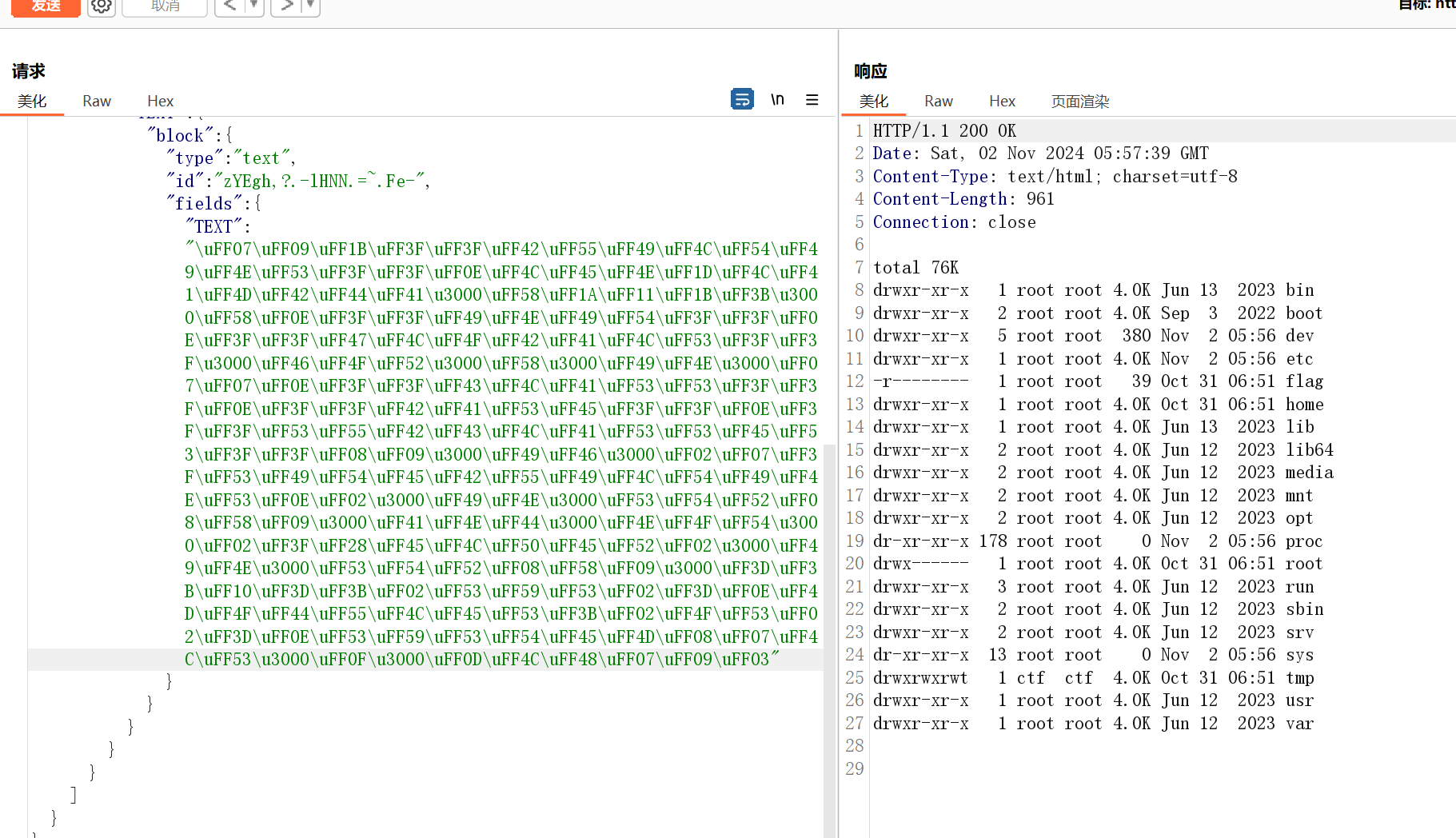
Task: Click the orange Send (发送) button
Action: pyautogui.click(x=46, y=6)
